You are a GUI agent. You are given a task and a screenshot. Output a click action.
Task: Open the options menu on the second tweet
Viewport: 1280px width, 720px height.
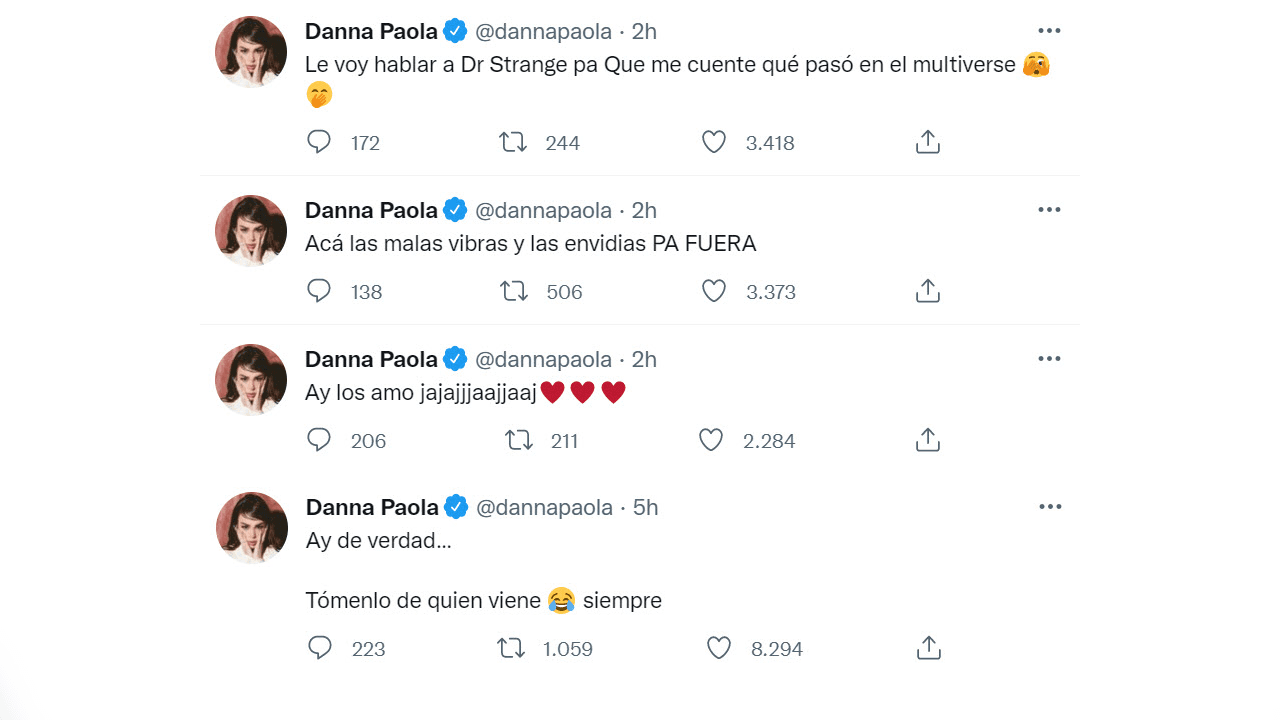click(x=1049, y=209)
